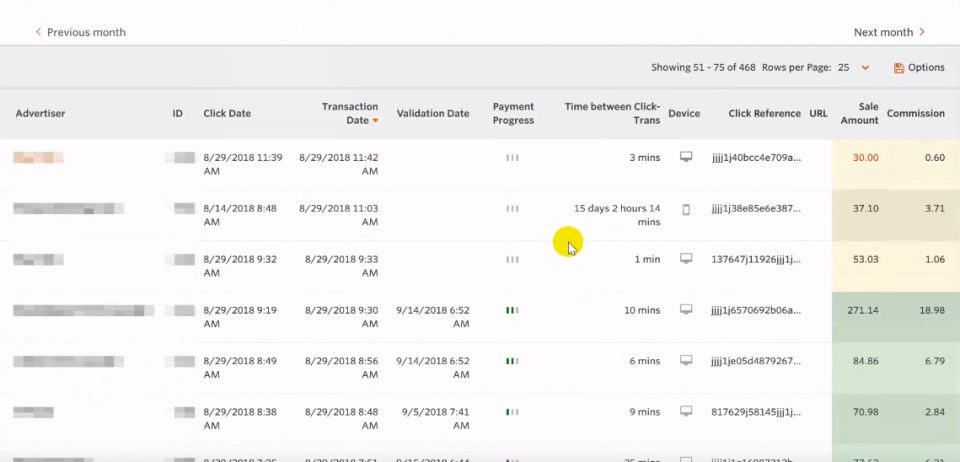Sort by Advertiser column header

(40, 113)
